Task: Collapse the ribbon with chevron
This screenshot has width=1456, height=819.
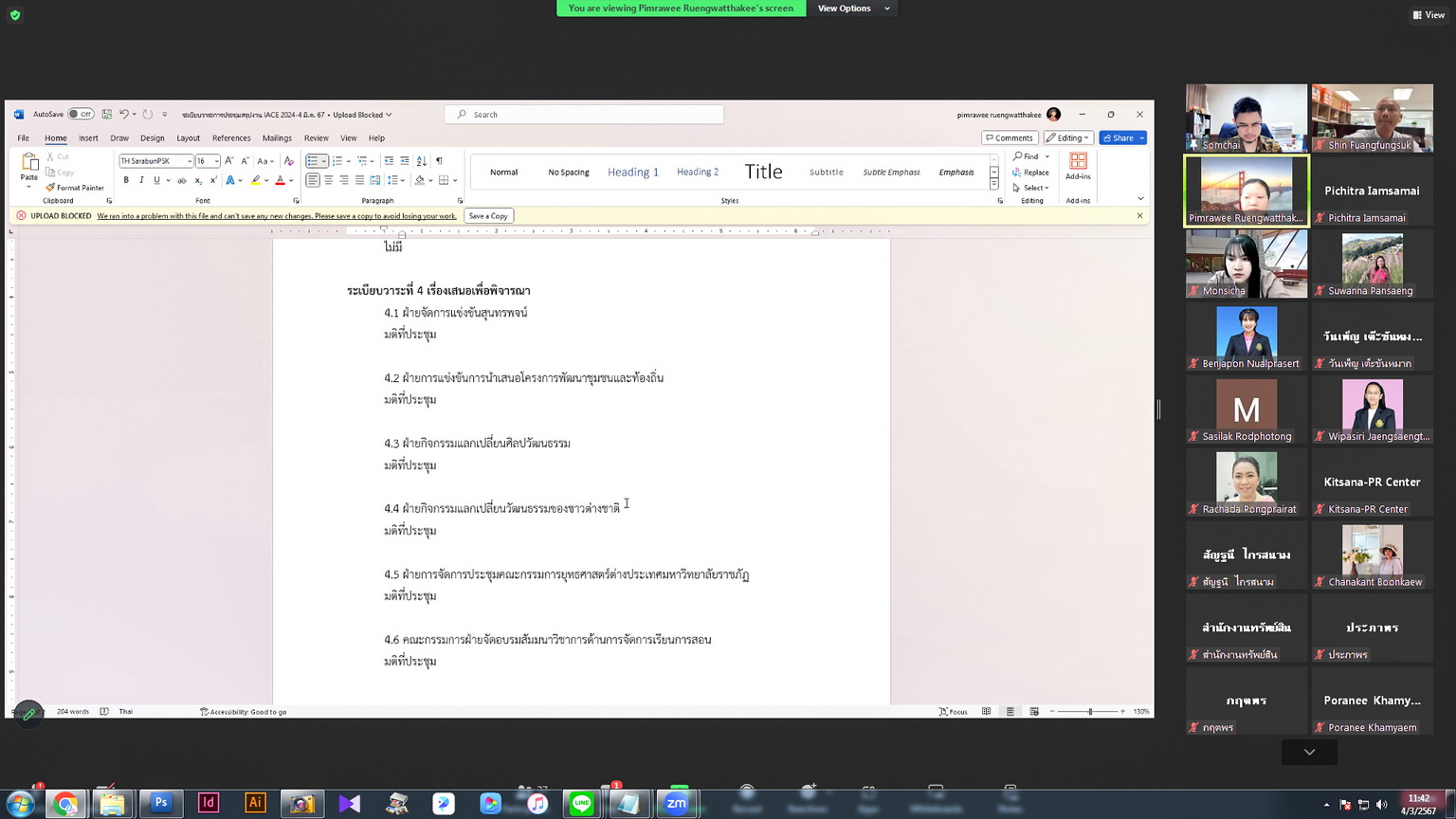Action: coord(1140,199)
